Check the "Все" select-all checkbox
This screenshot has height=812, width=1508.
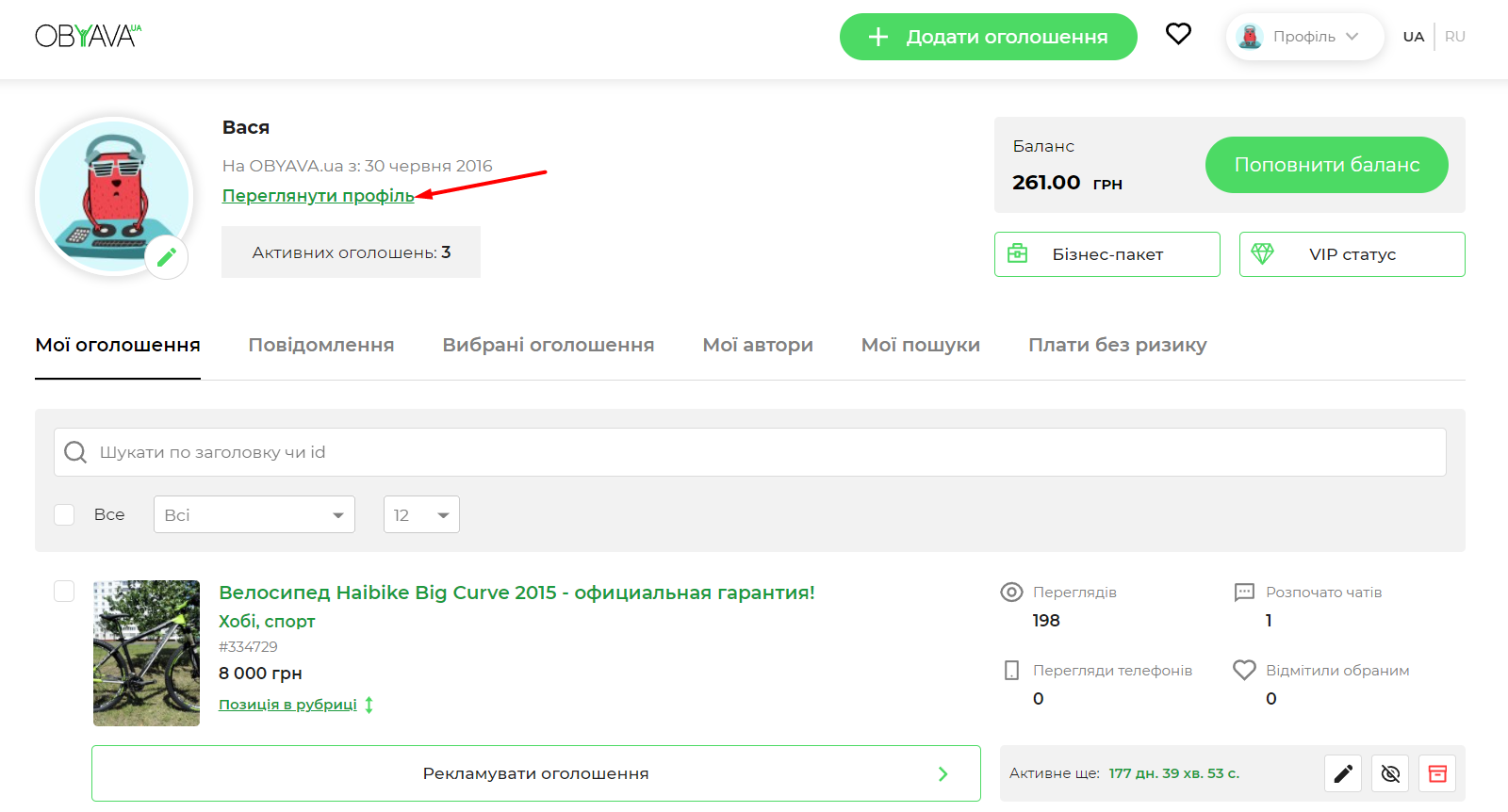(x=64, y=514)
